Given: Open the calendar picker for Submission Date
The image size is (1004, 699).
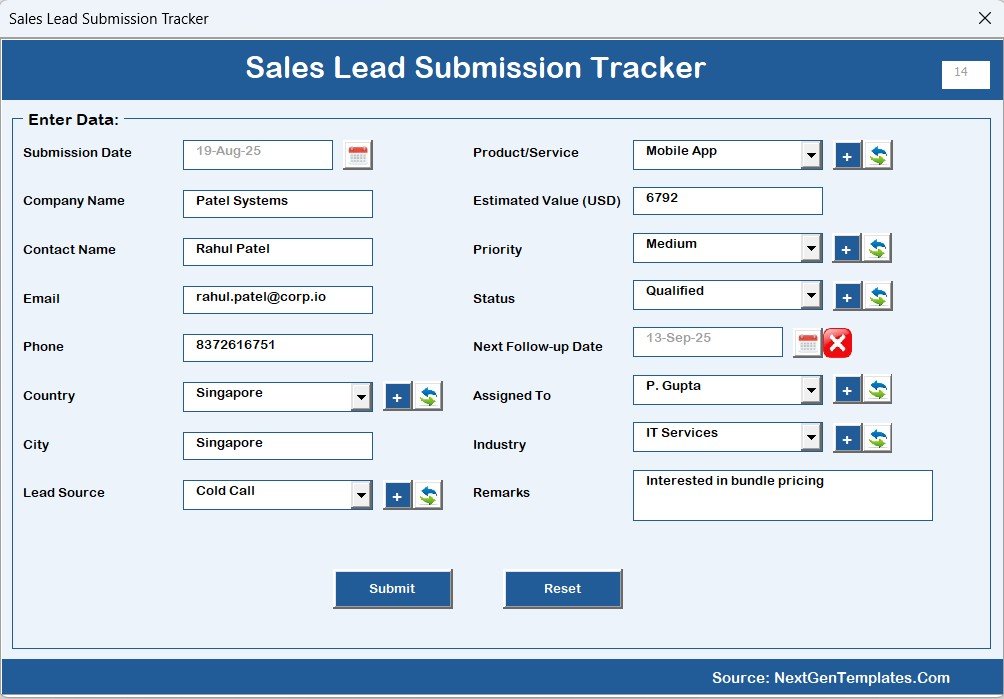Looking at the screenshot, I should [357, 154].
